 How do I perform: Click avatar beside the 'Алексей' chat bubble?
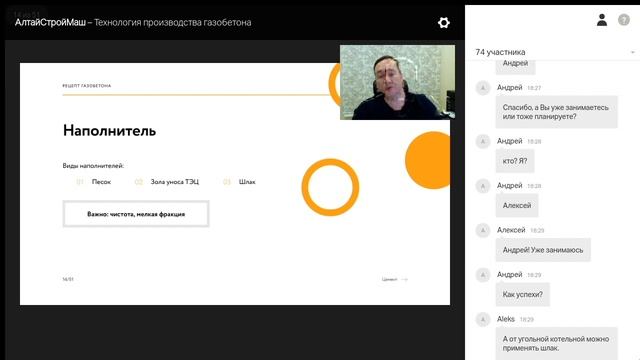tap(483, 186)
